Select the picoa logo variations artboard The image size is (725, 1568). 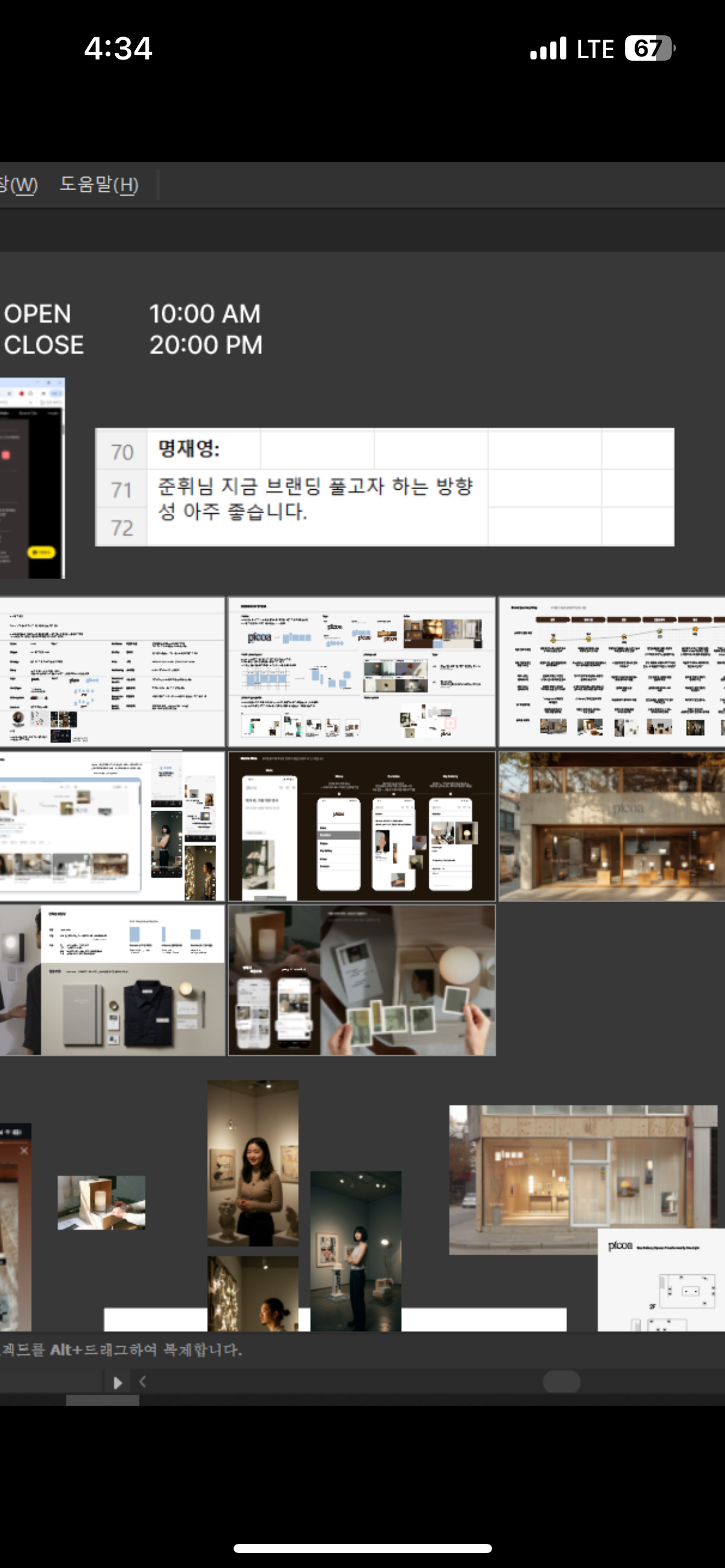tap(362, 672)
